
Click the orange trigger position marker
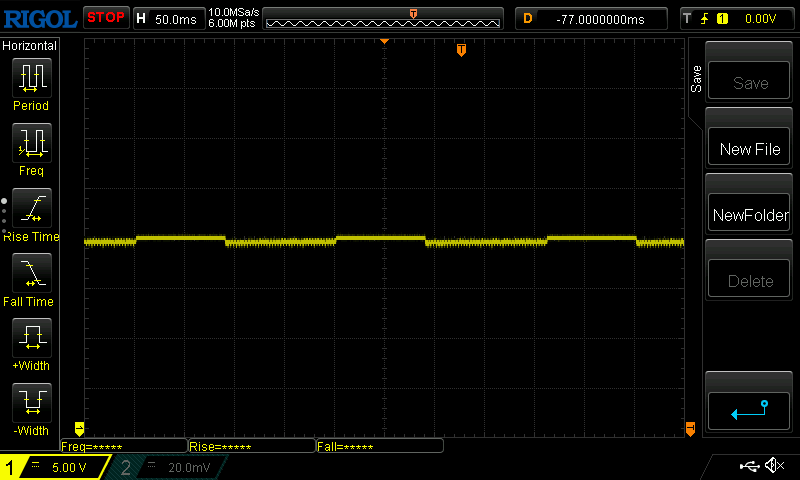(x=461, y=50)
